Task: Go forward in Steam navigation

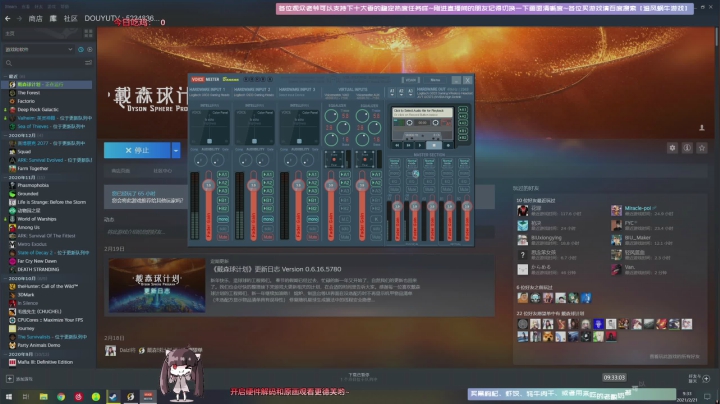Action: [x=19, y=18]
